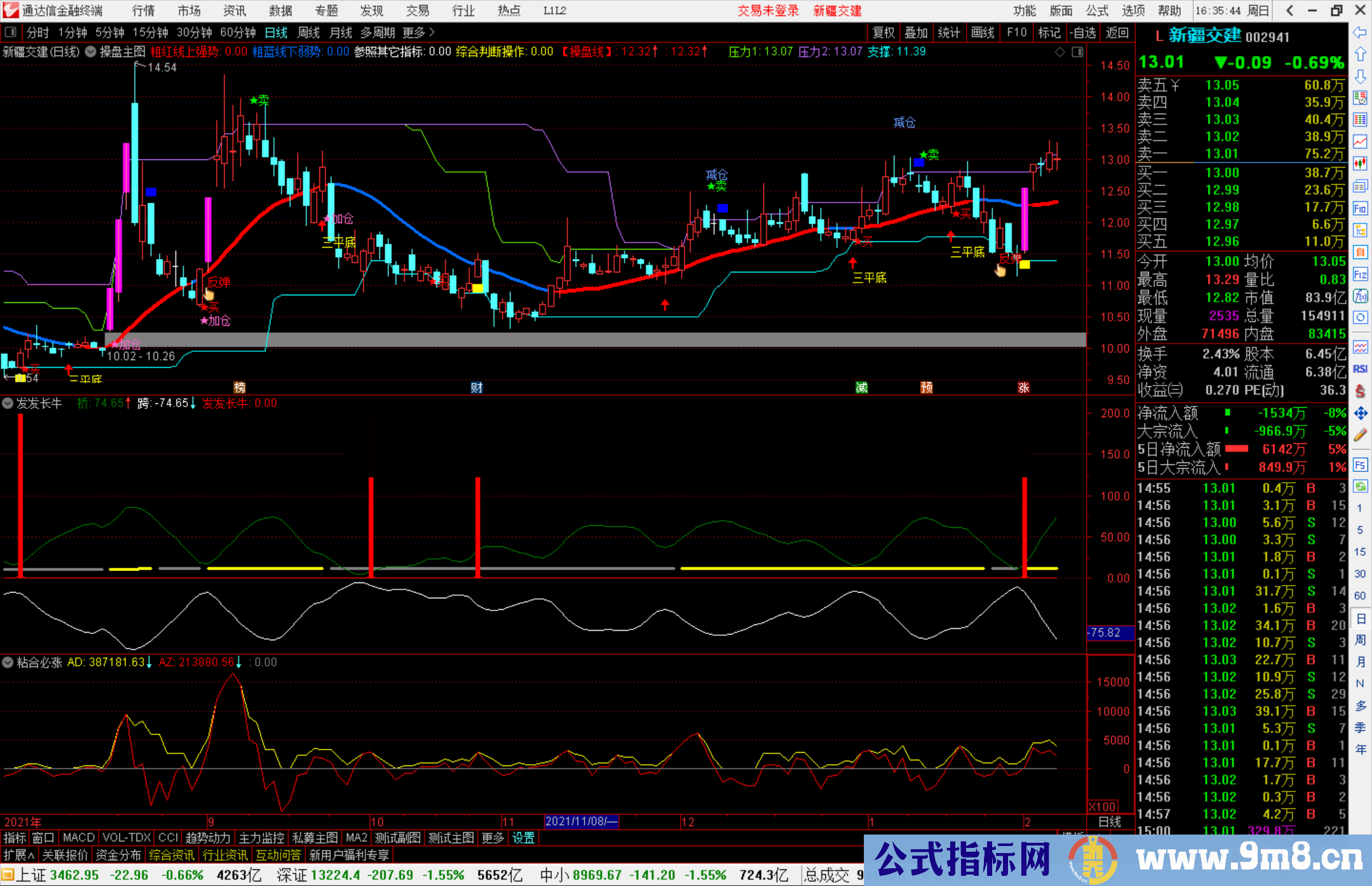Click the F10 icon in right sidebar
The image size is (1372, 886).
[1360, 208]
